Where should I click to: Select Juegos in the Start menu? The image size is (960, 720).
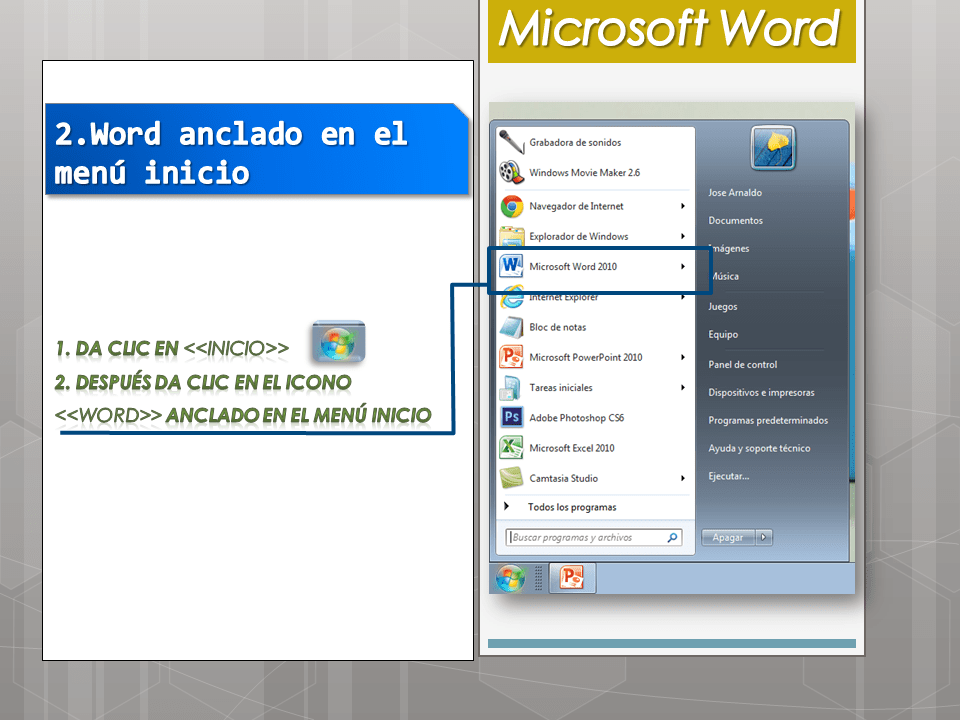click(722, 306)
